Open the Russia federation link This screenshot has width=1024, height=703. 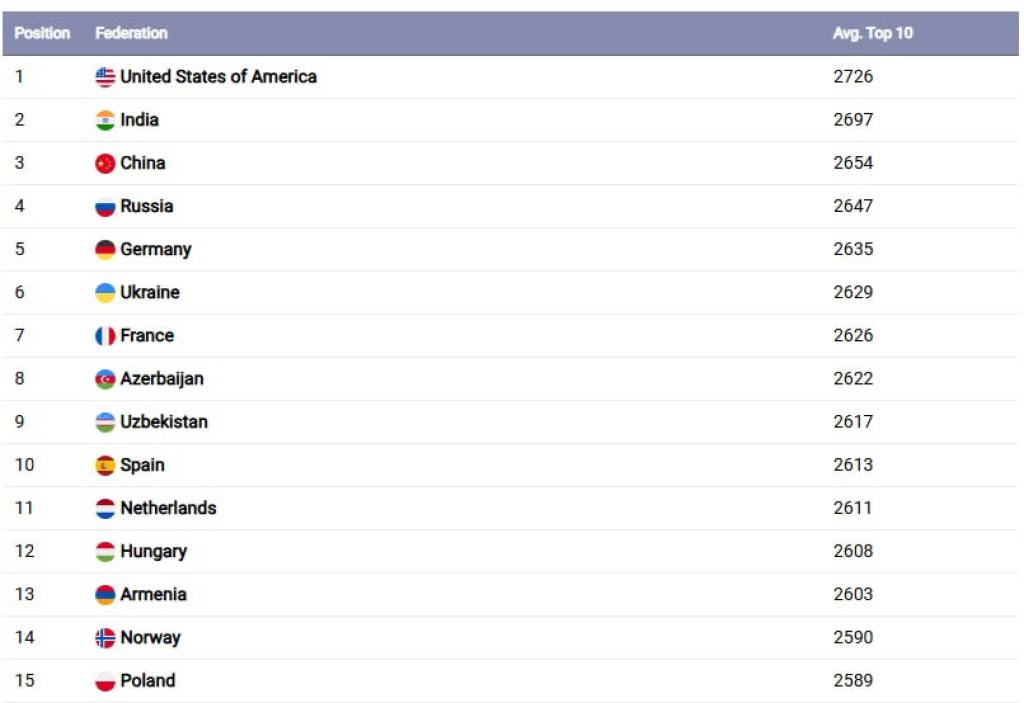coord(146,206)
